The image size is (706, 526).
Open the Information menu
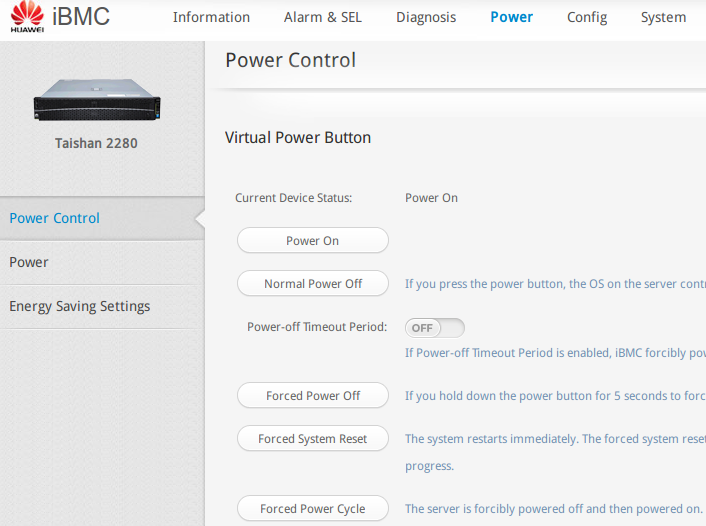click(211, 17)
